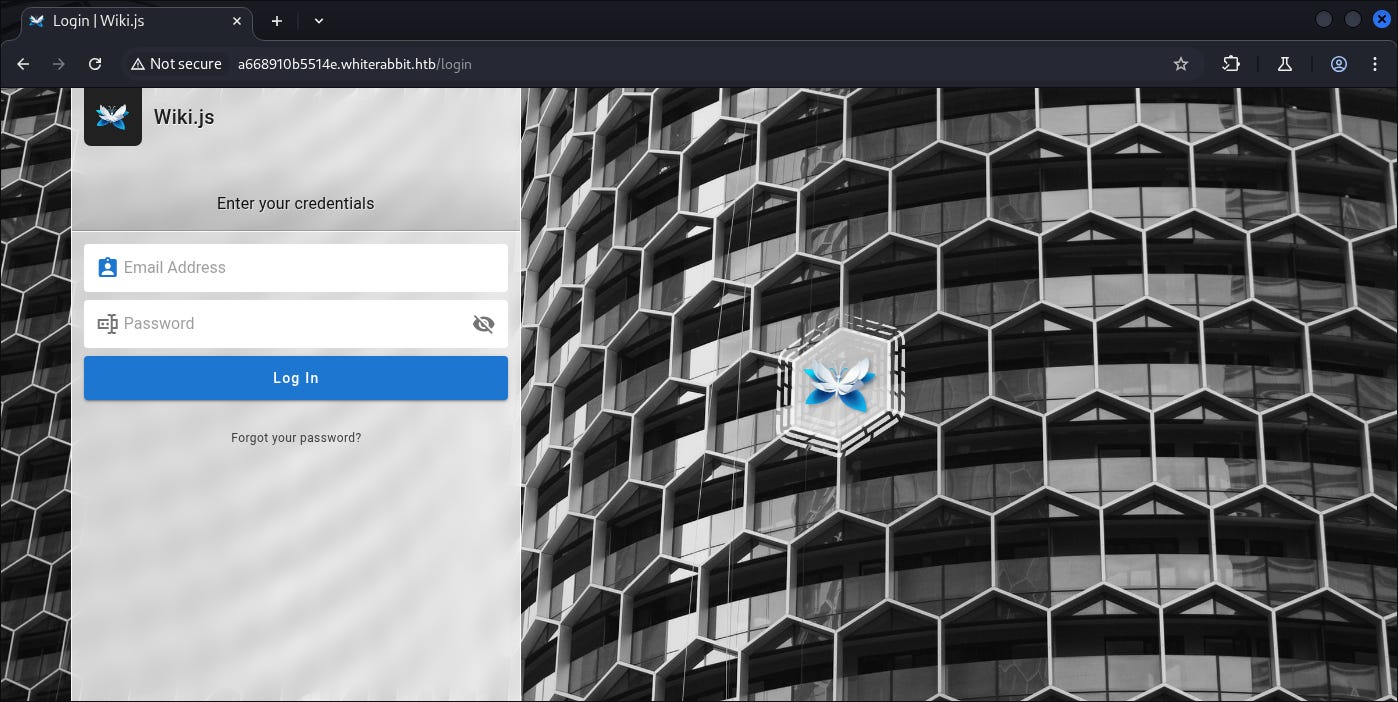
Task: Expand the tab search dropdown chevron
Action: tap(319, 21)
